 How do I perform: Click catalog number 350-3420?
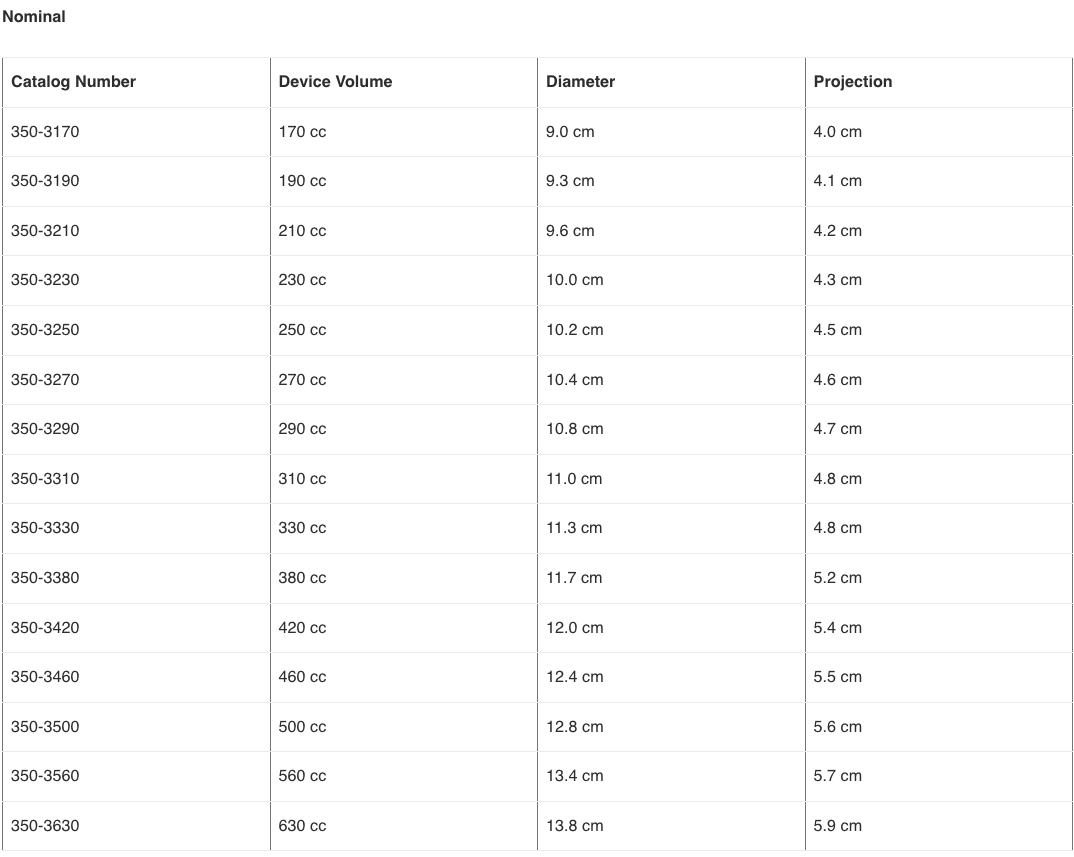[45, 628]
